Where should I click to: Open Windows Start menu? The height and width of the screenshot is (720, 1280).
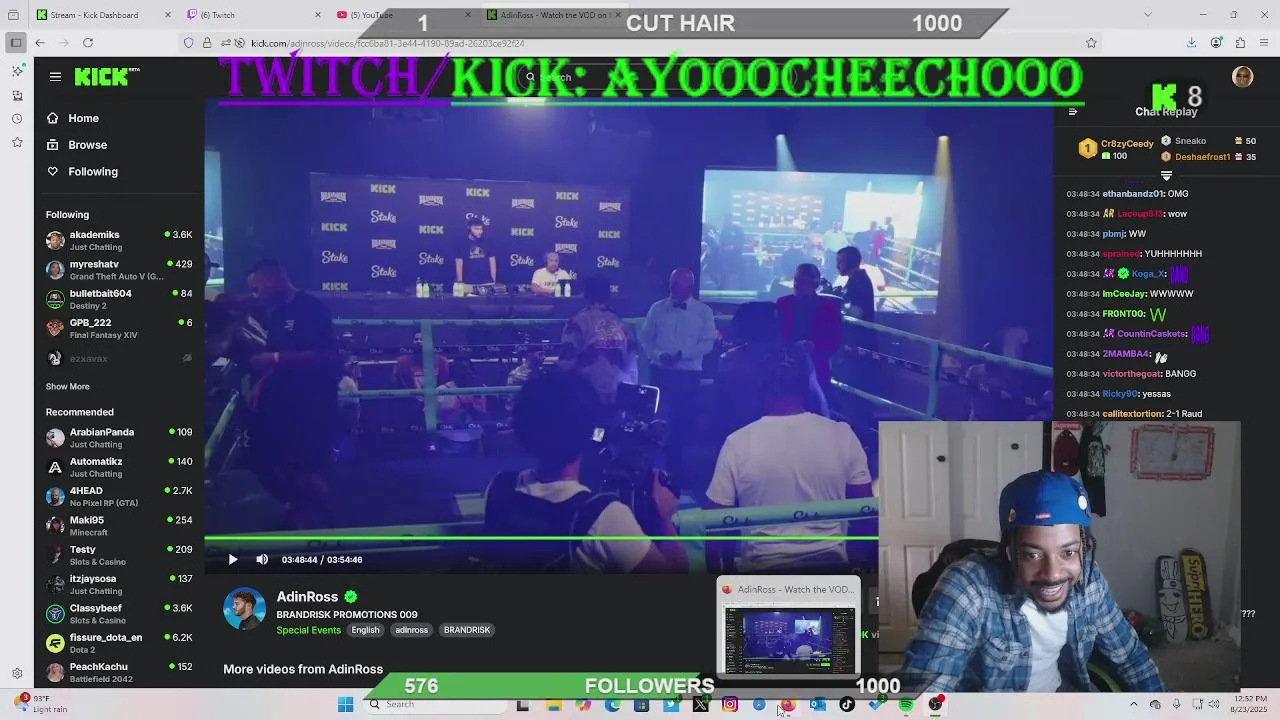(x=345, y=705)
